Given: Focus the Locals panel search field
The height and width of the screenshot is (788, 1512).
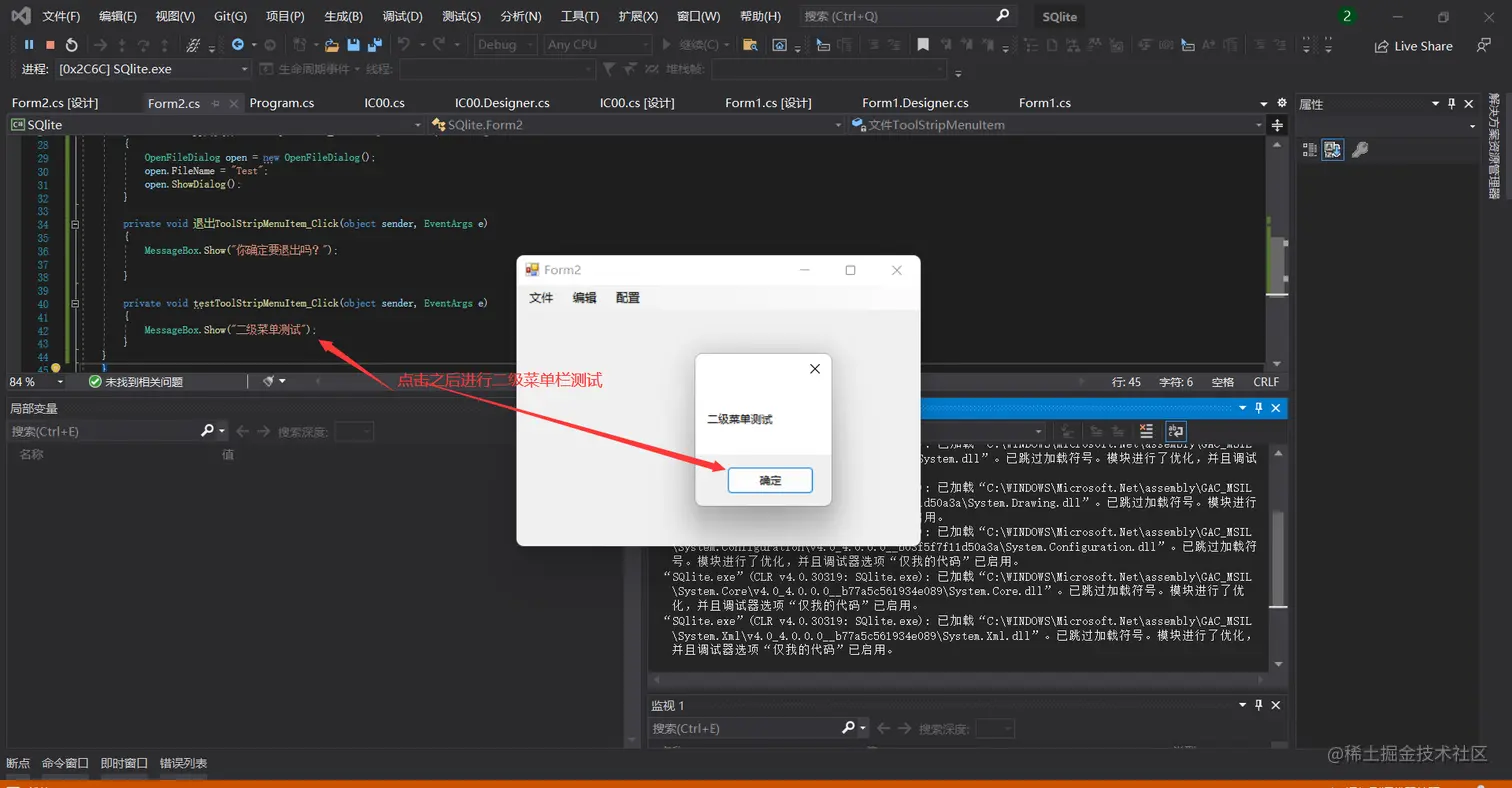Looking at the screenshot, I should [103, 431].
